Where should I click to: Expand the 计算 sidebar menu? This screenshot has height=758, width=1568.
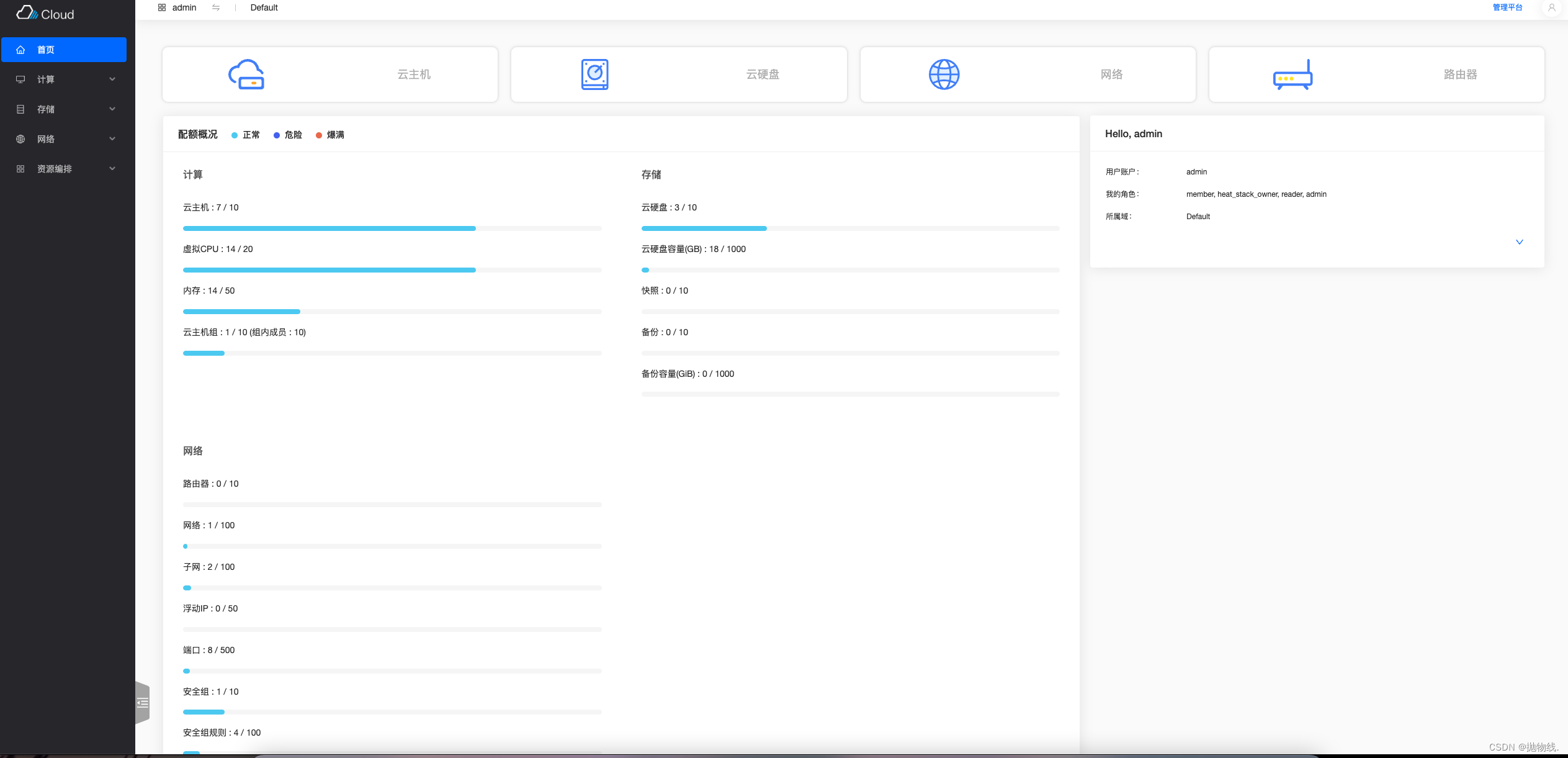[x=64, y=79]
